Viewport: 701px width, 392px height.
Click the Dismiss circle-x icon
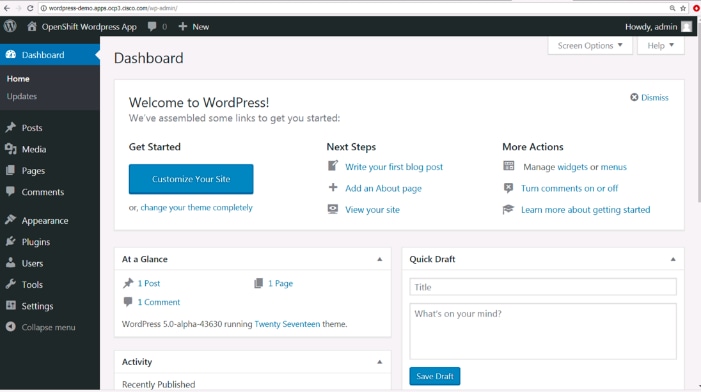(634, 97)
